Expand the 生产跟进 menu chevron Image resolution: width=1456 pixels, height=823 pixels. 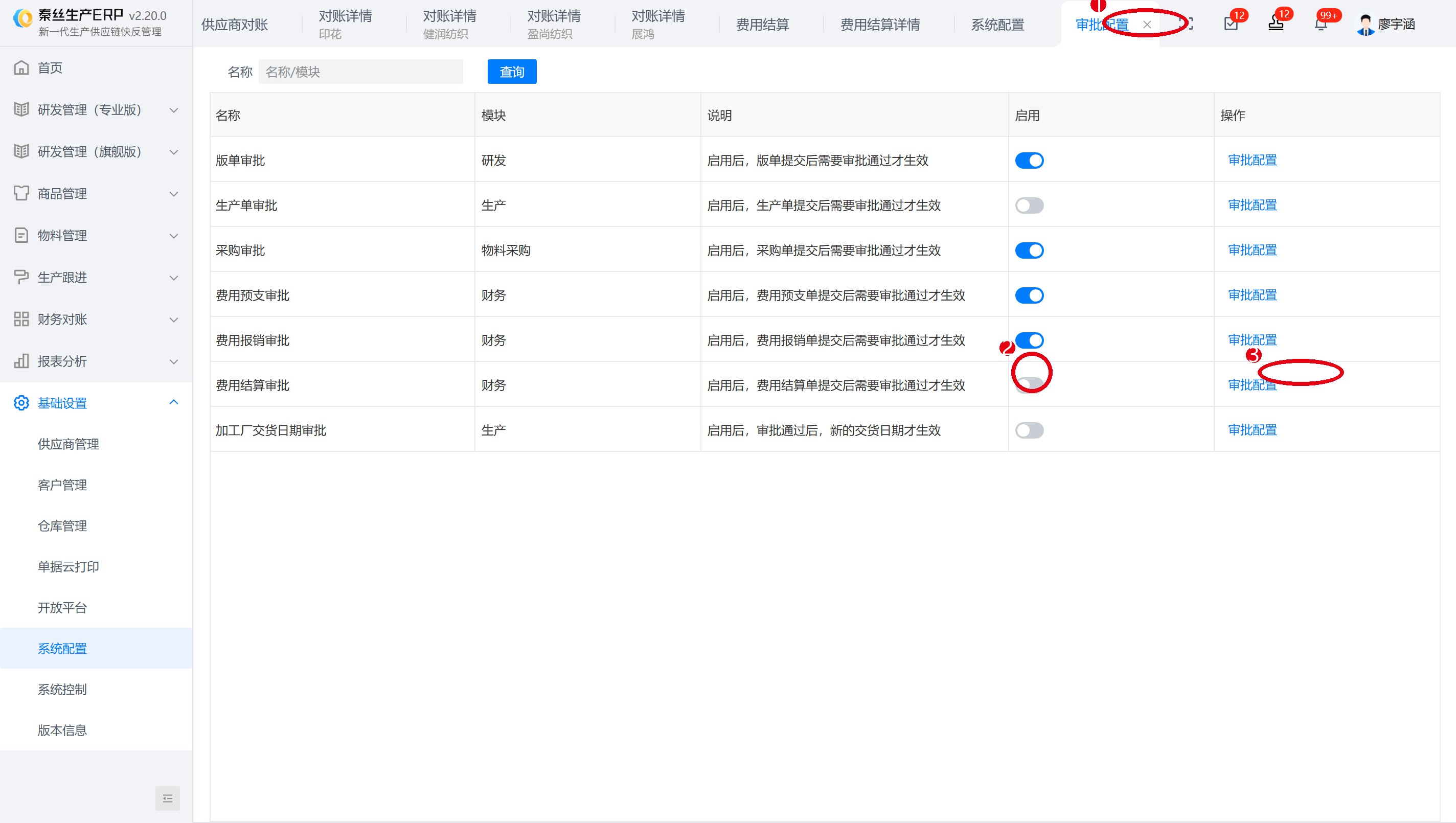click(174, 278)
